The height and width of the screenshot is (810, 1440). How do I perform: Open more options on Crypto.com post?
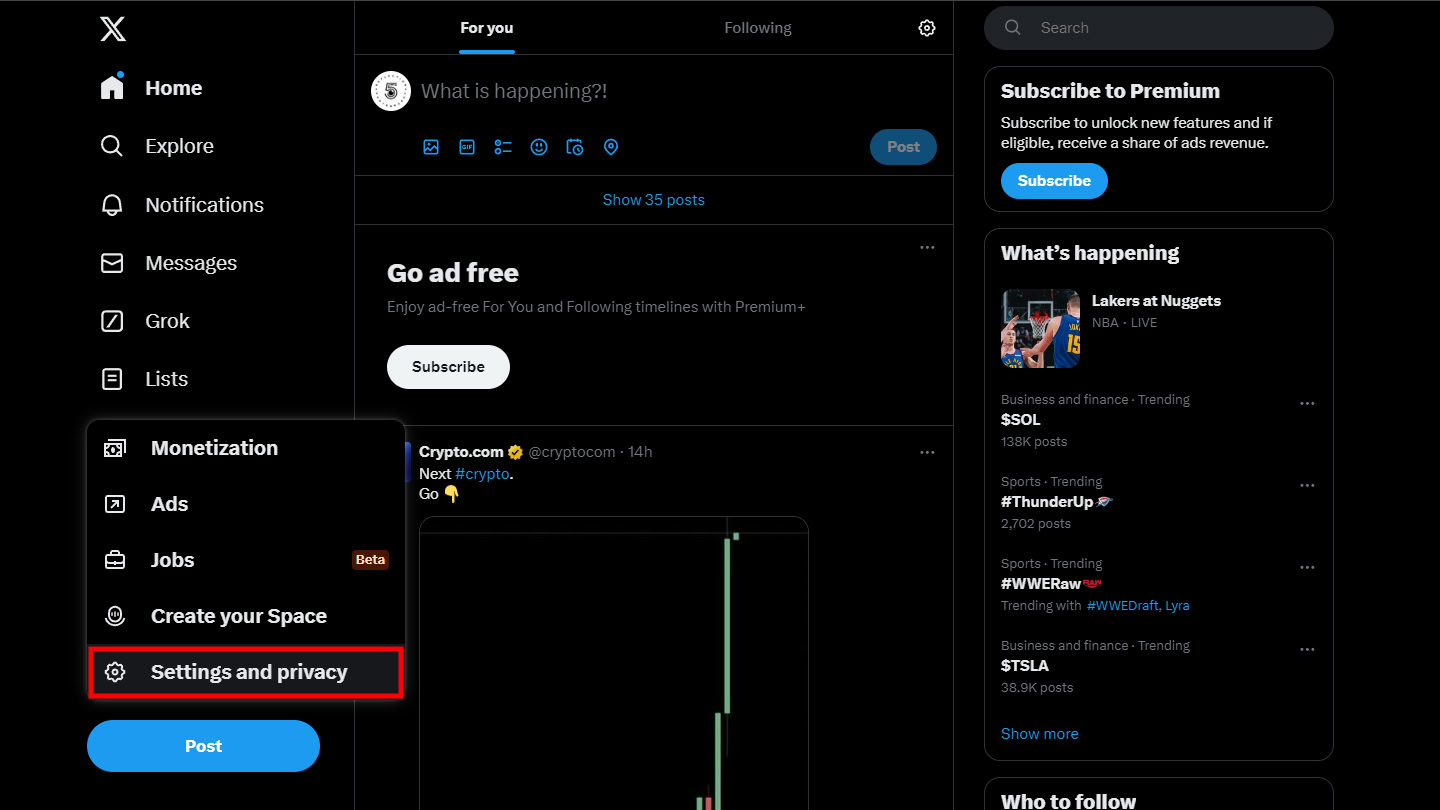[x=927, y=452]
